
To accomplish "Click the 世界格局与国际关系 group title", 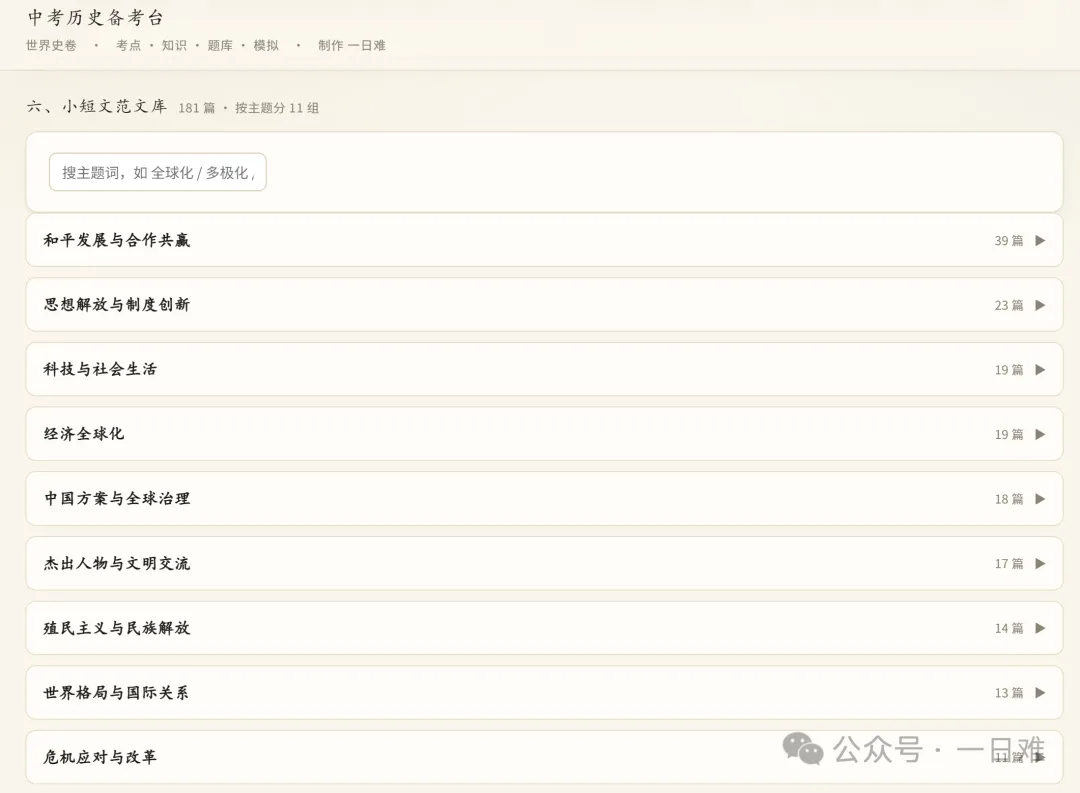I will (116, 692).
